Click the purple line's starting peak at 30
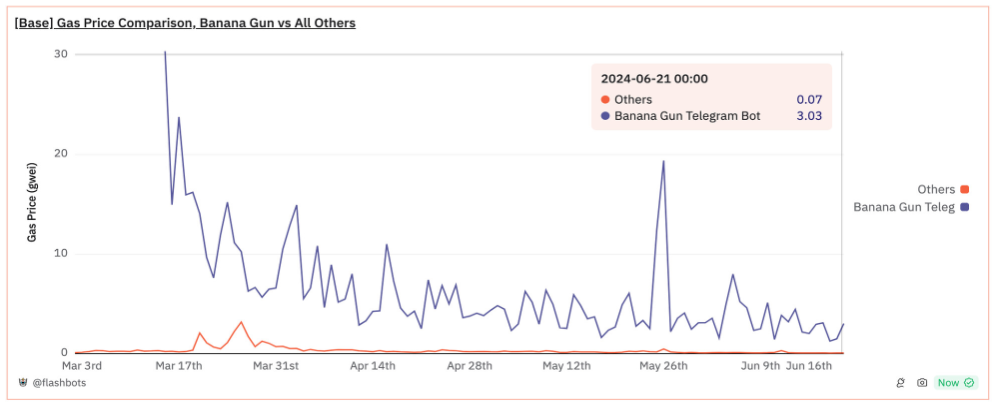 [165, 53]
